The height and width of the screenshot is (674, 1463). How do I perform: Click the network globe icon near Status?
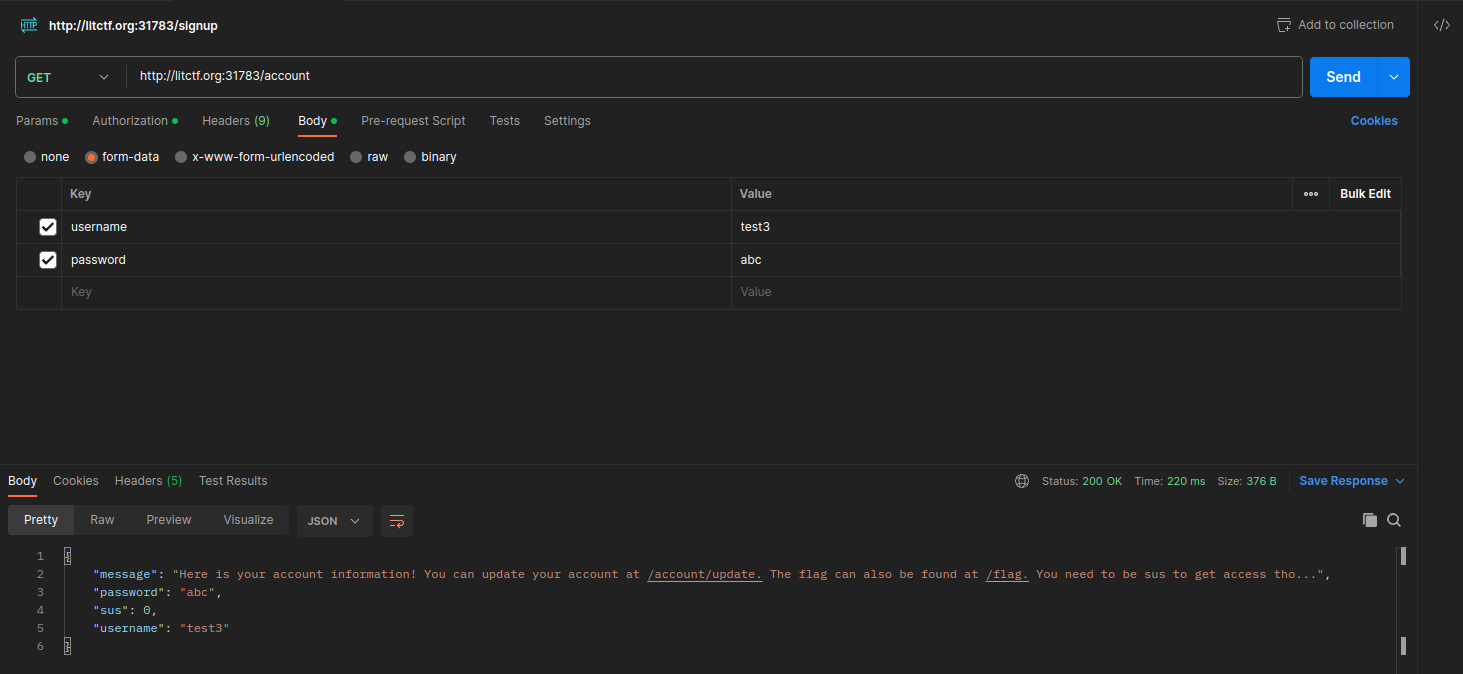(1022, 481)
